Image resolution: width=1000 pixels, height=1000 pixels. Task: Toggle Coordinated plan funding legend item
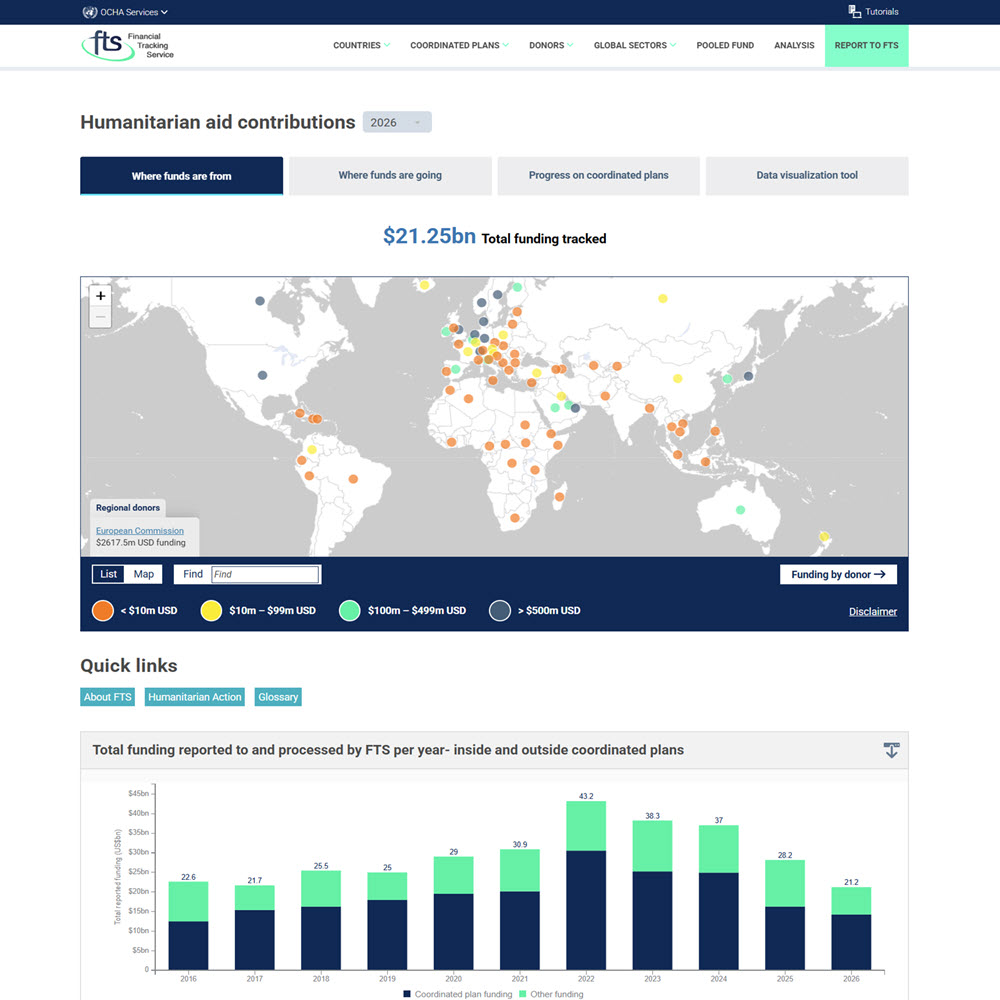457,994
